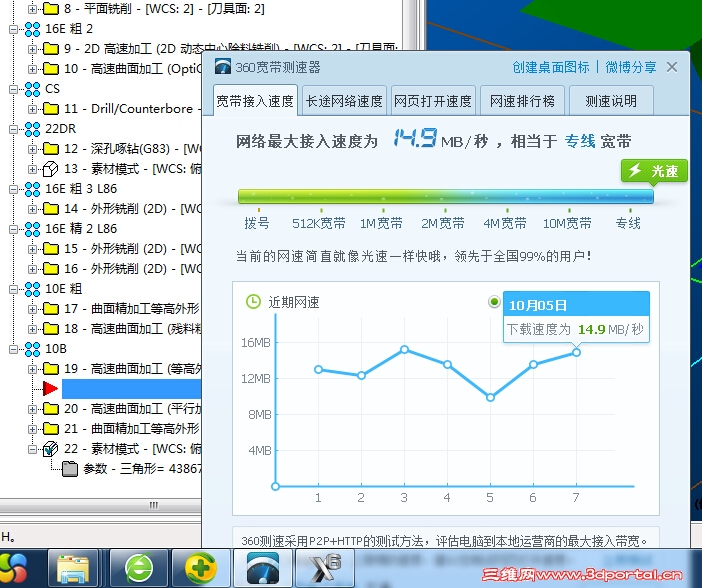Switch to 长途网络速度 tab

click(x=344, y=101)
